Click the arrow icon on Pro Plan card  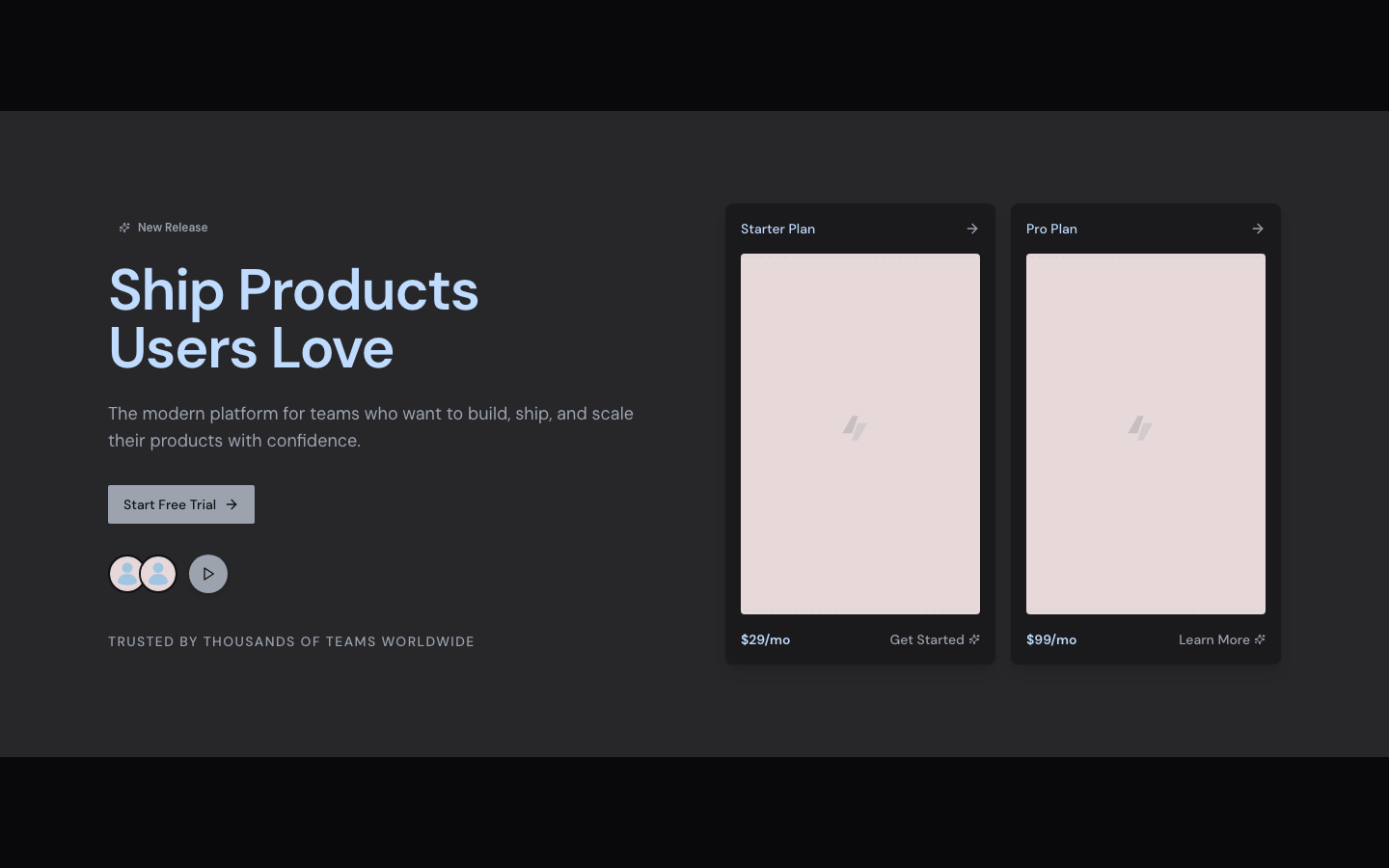[x=1258, y=229]
